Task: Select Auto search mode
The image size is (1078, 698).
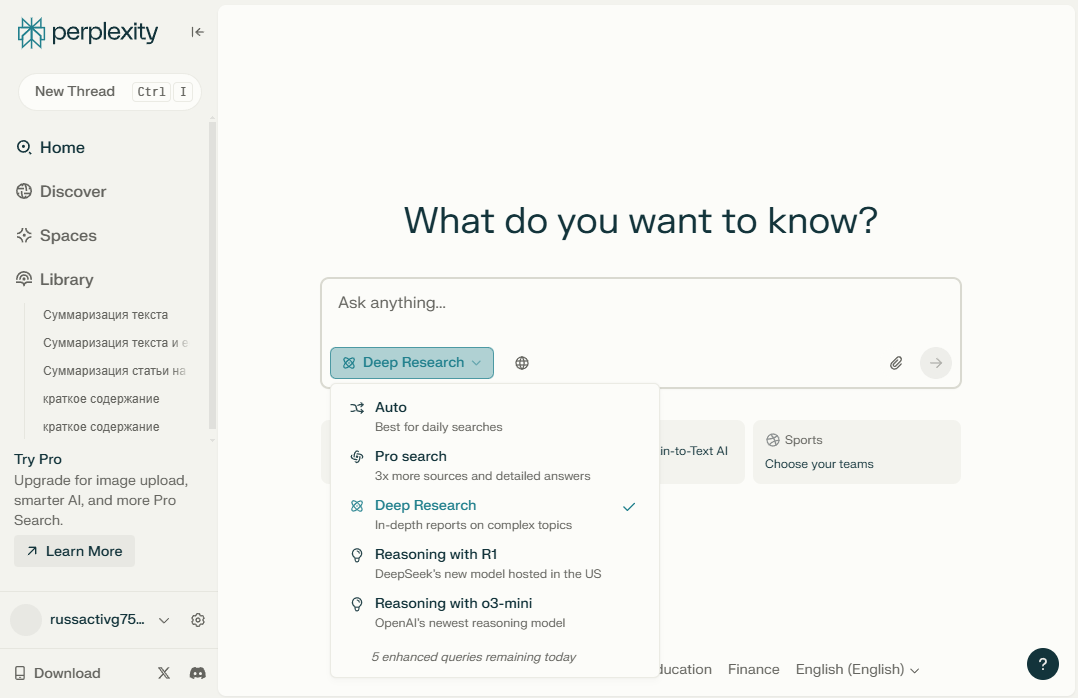Action: (494, 417)
